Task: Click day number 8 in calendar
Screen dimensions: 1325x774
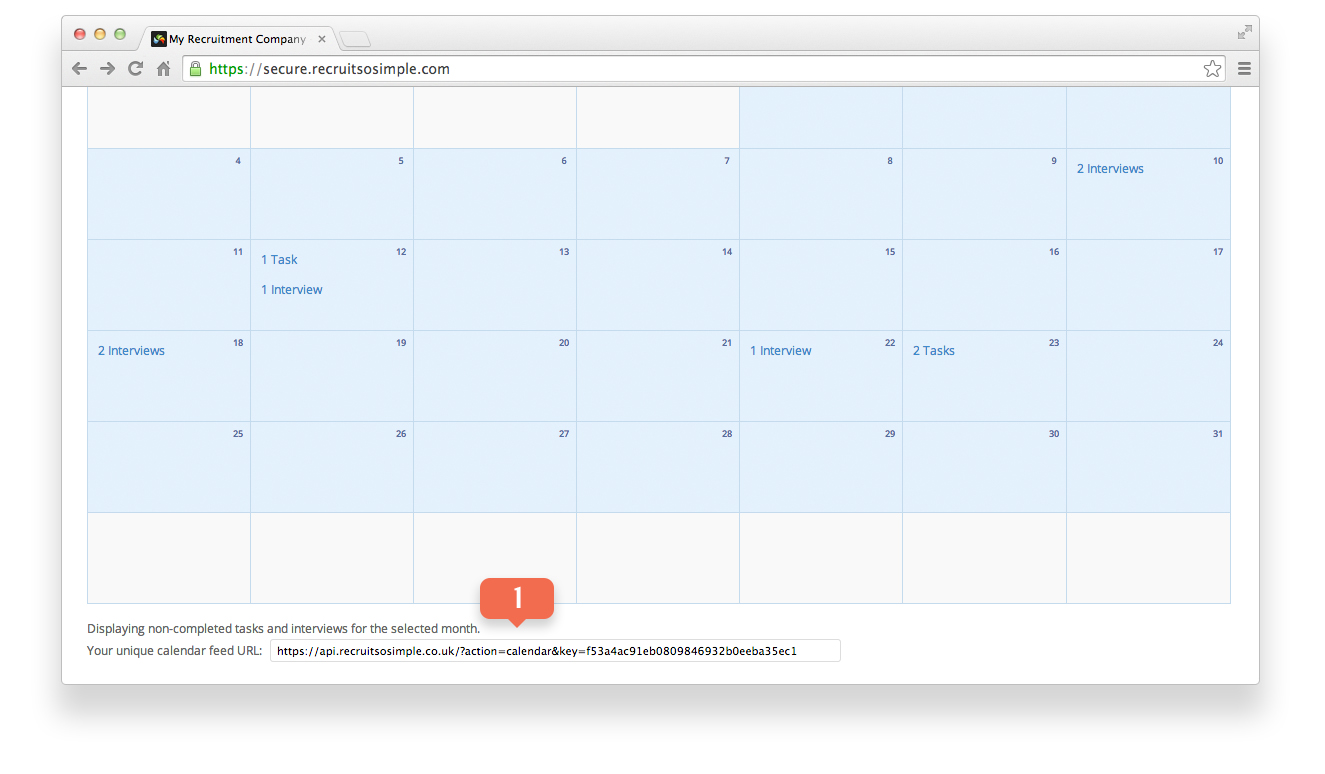Action: [890, 161]
